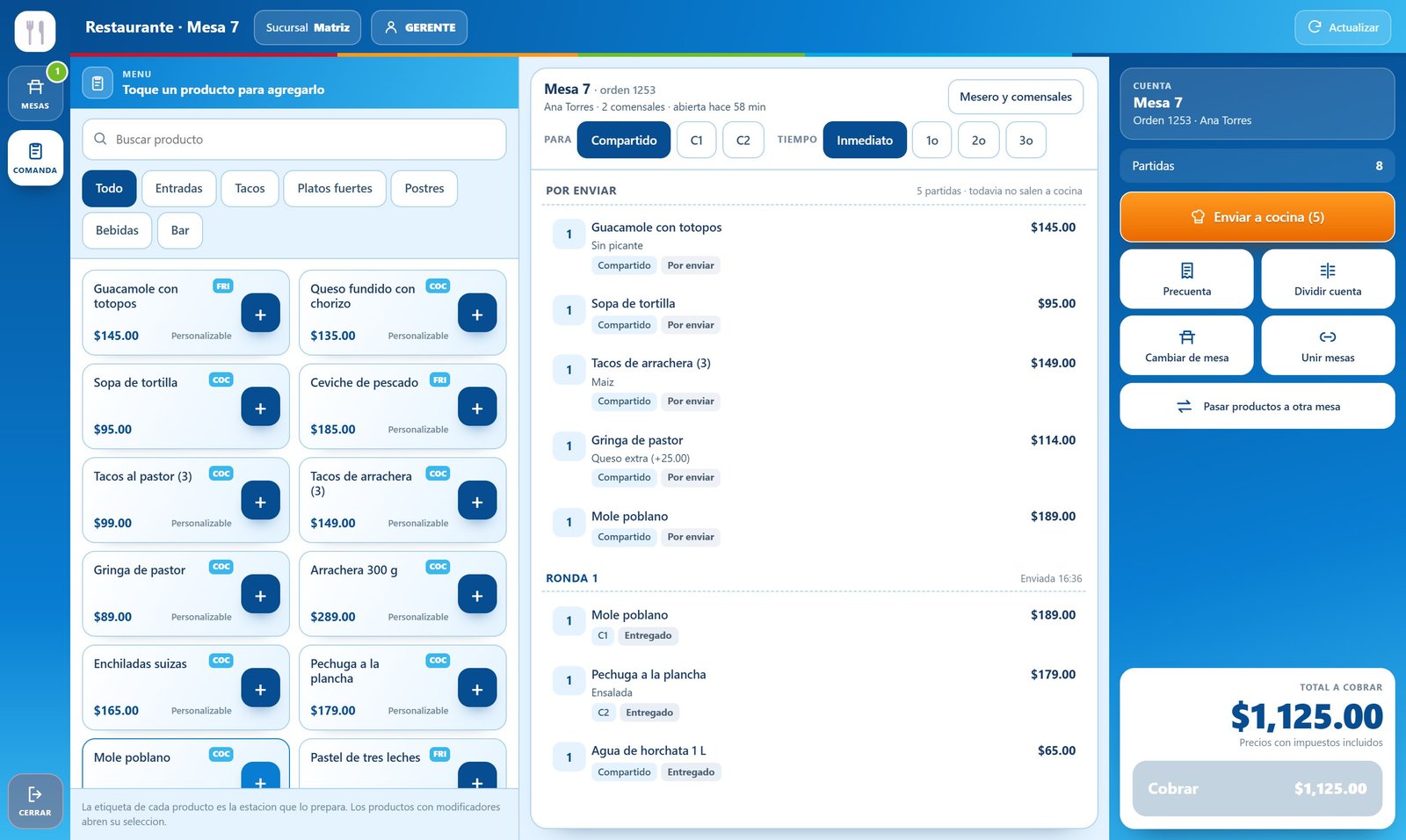Open the Mesas section in sidebar
The height and width of the screenshot is (840, 1406).
[35, 93]
